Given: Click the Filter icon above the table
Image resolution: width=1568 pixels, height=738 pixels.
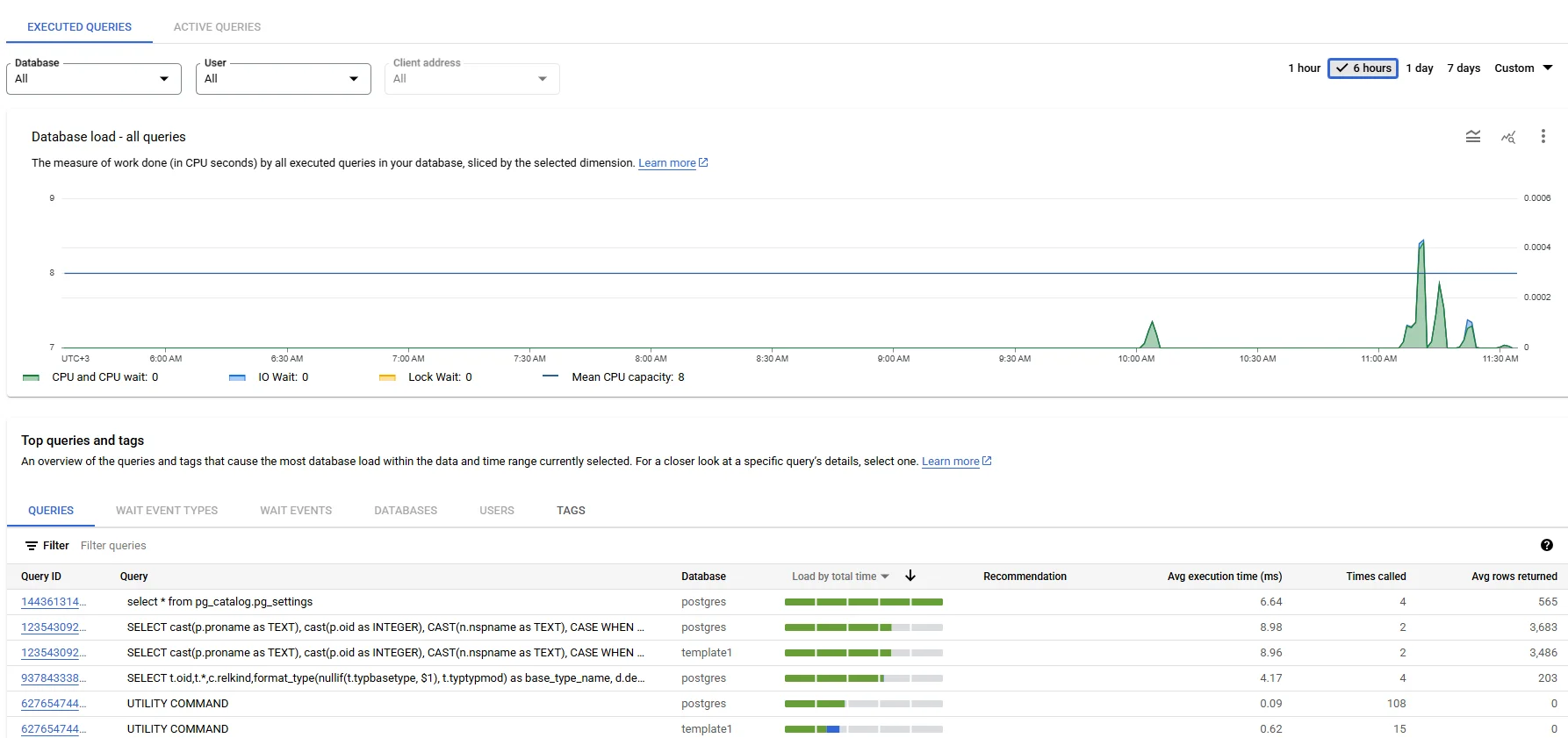Looking at the screenshot, I should tap(32, 546).
